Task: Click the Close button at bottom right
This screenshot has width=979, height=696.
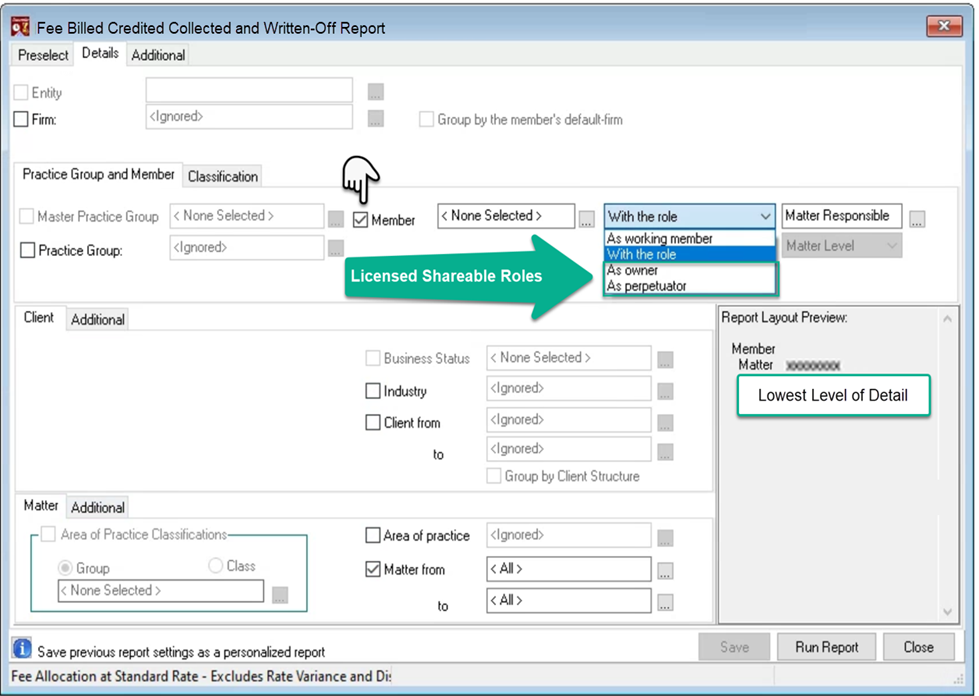Action: [918, 647]
